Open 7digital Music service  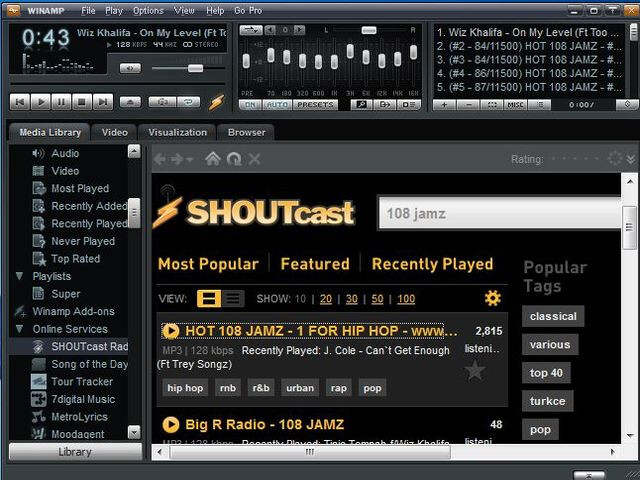point(83,399)
